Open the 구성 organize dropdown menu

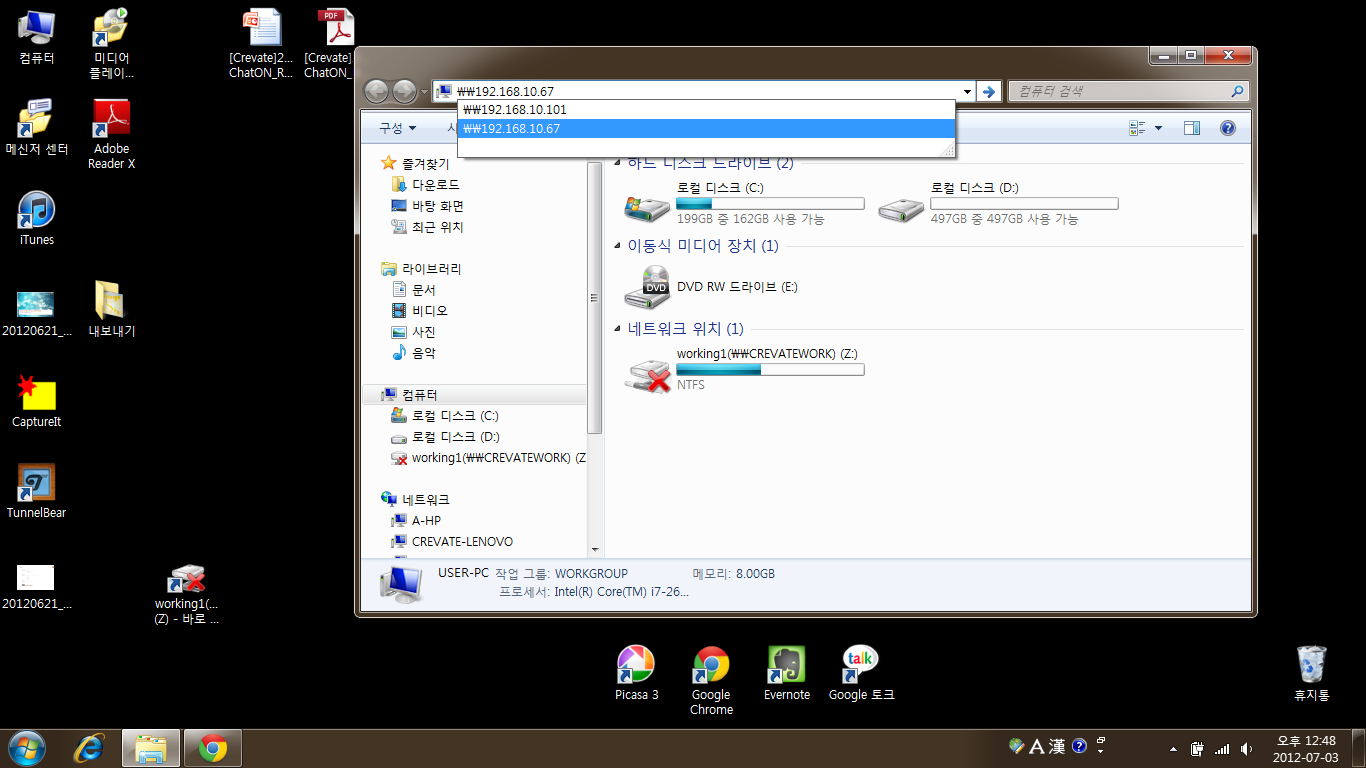pos(397,128)
